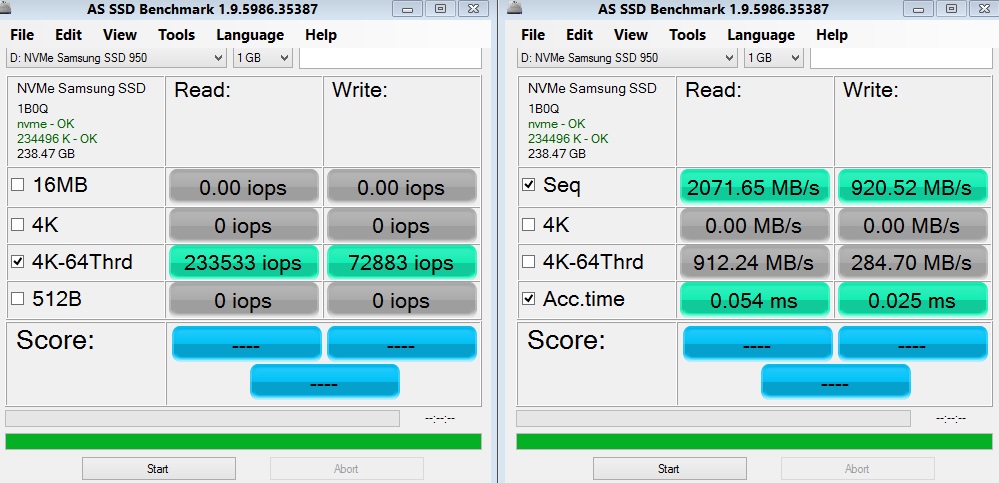Click the 16MB row 0.00 iops write value
The image size is (999, 483).
401,187
